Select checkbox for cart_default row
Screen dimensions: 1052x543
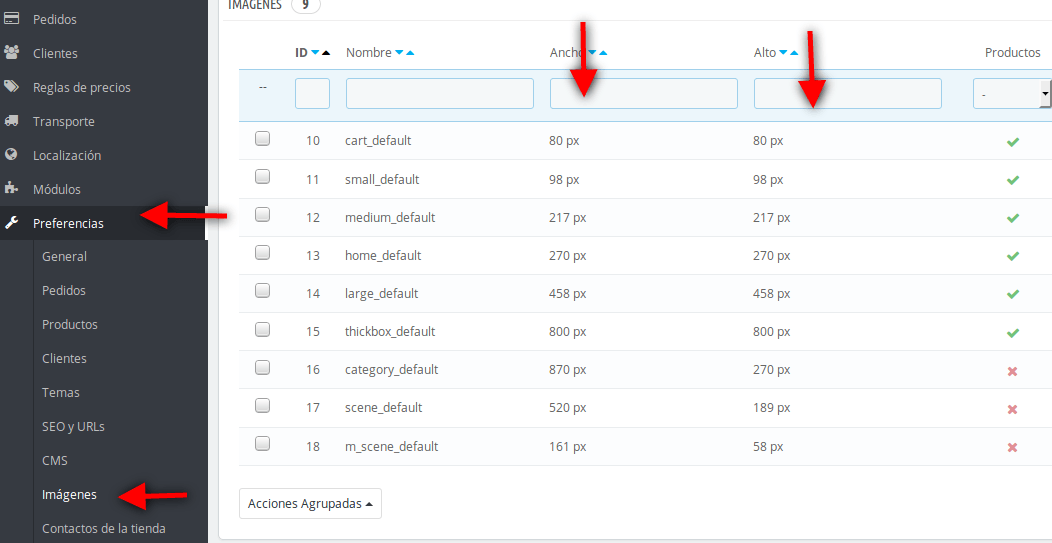[262, 138]
